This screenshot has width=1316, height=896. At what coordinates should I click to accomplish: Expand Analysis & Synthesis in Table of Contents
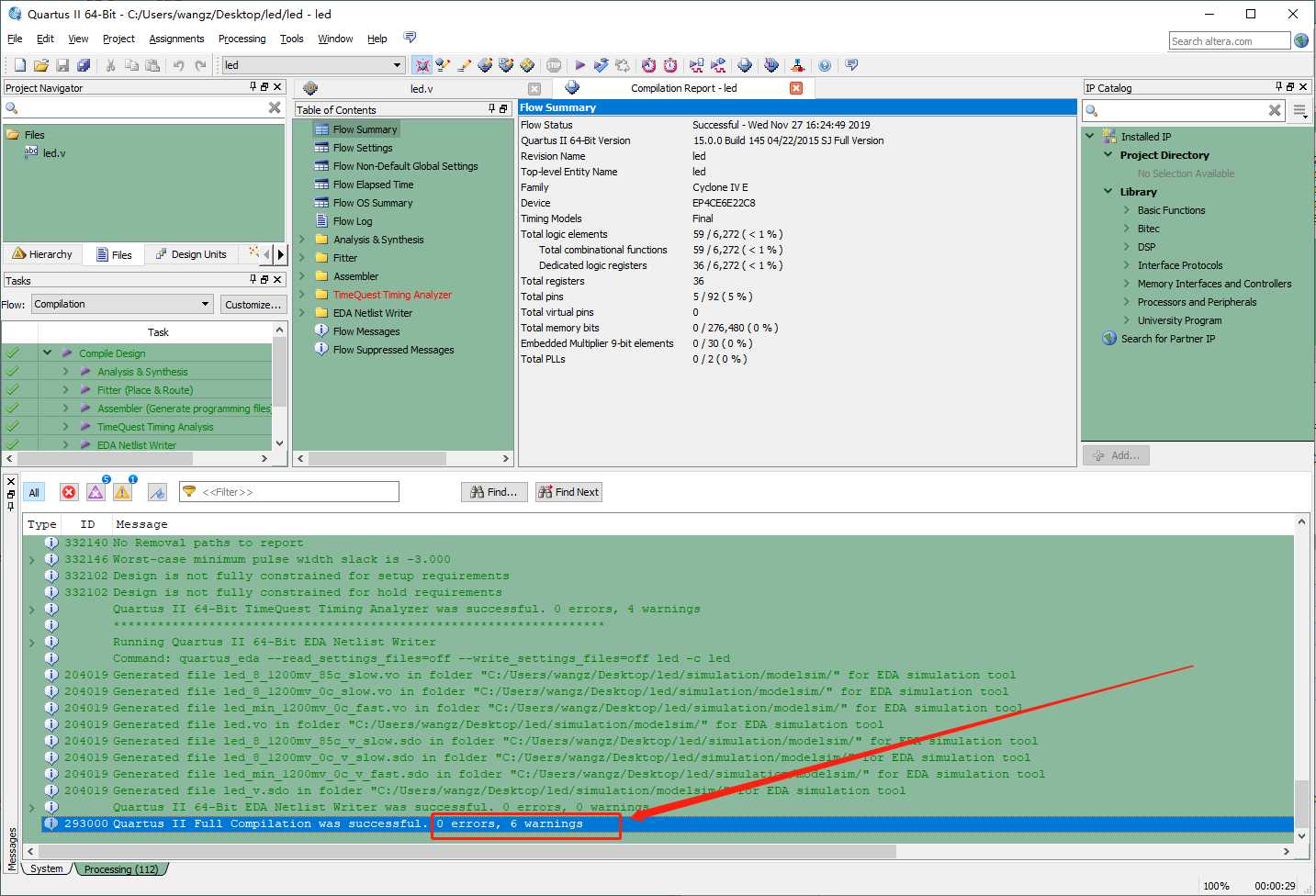[x=302, y=240]
